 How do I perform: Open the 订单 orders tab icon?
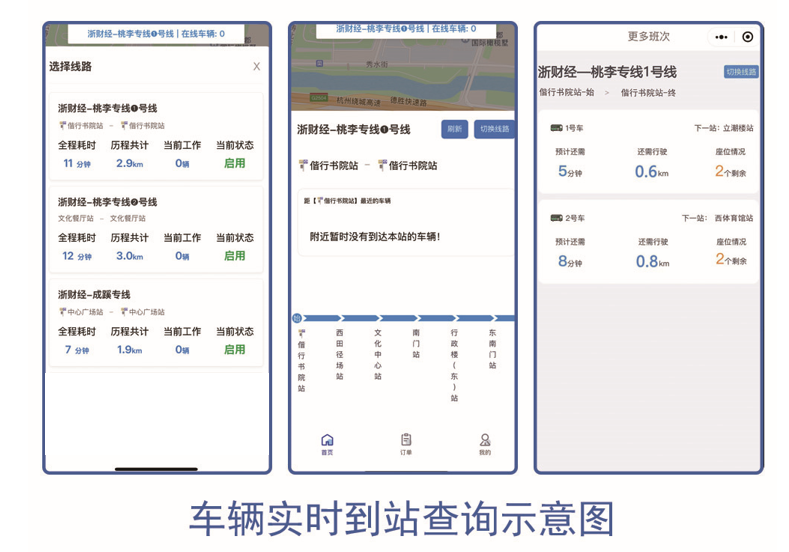point(406,441)
